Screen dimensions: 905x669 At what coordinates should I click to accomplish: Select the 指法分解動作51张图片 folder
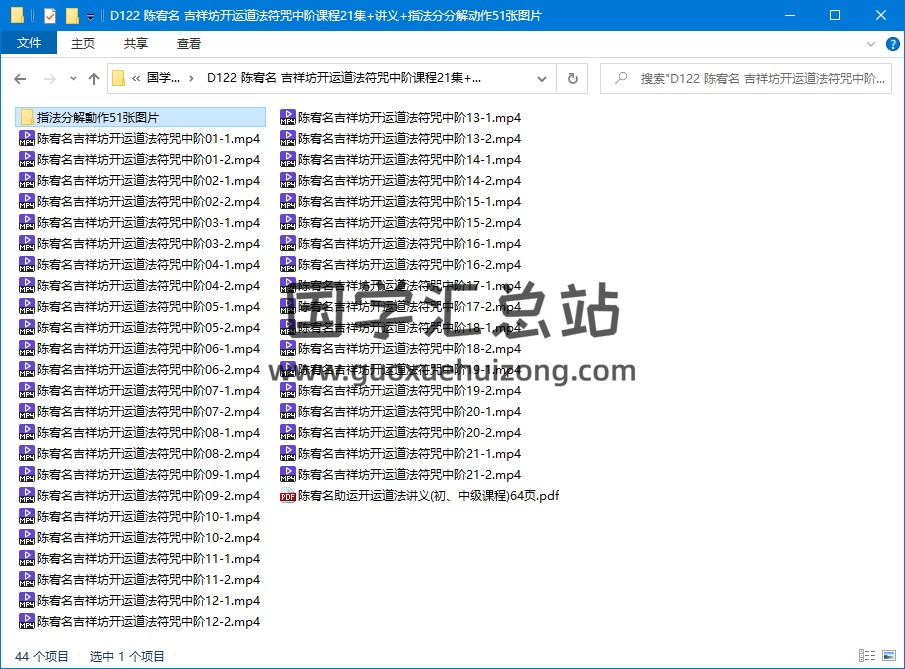[x=97, y=118]
